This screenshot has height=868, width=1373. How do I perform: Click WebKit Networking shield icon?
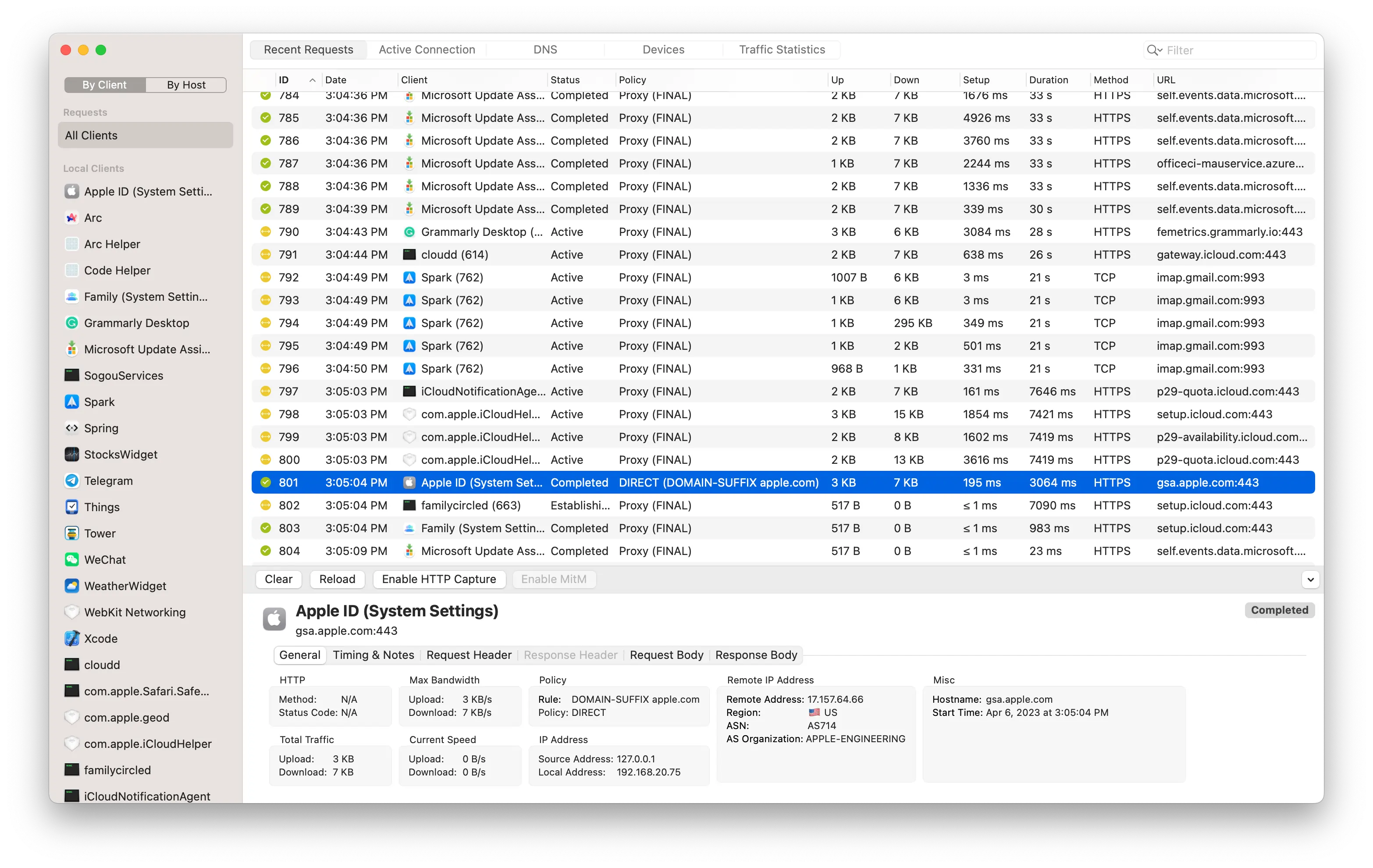[72, 612]
